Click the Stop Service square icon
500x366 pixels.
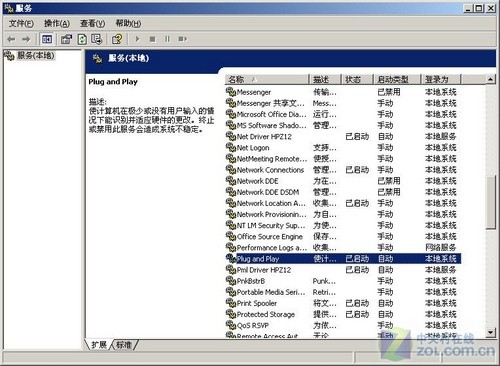pyautogui.click(x=152, y=39)
